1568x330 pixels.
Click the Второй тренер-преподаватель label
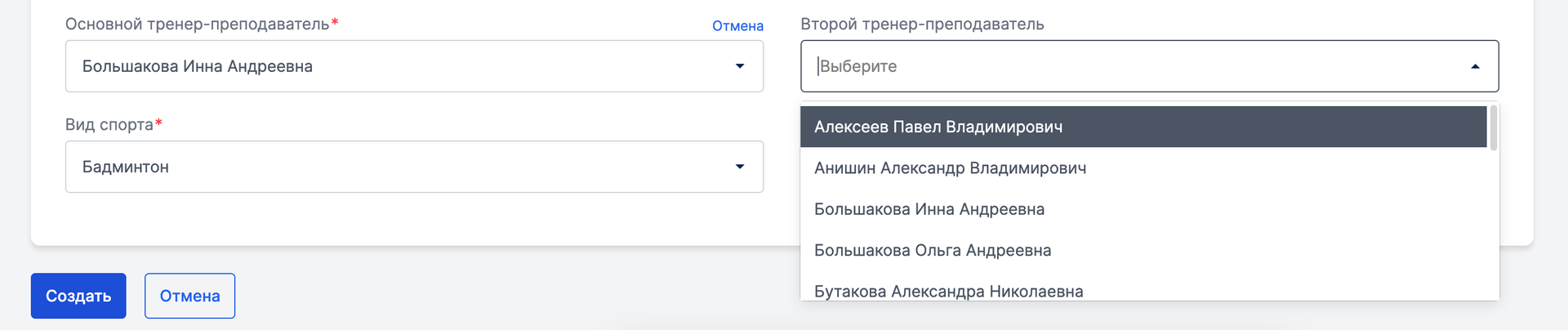click(922, 24)
